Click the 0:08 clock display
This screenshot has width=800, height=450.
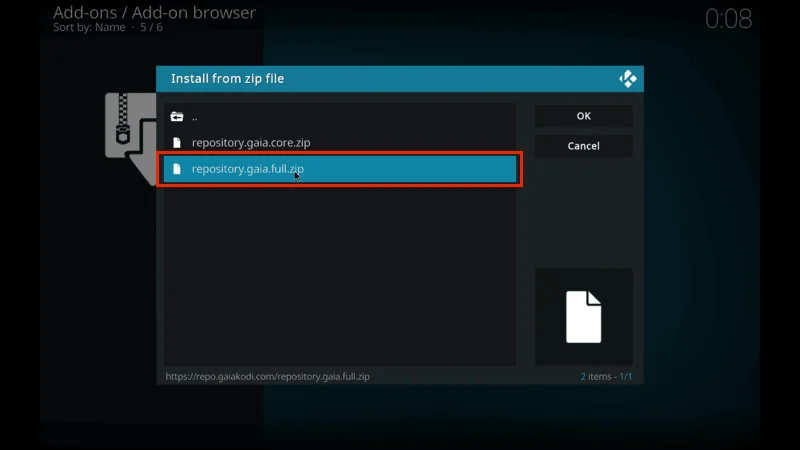pyautogui.click(x=728, y=19)
